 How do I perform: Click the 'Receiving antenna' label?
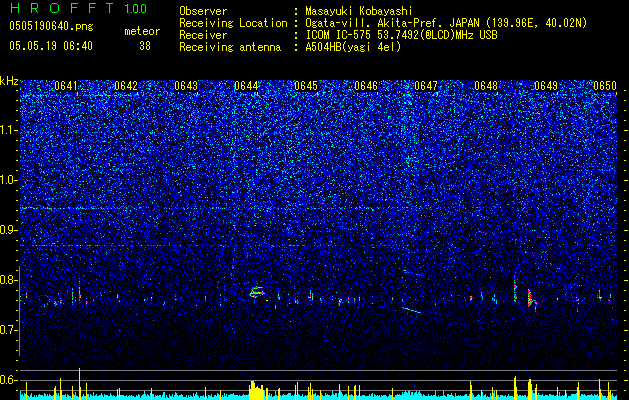point(230,47)
